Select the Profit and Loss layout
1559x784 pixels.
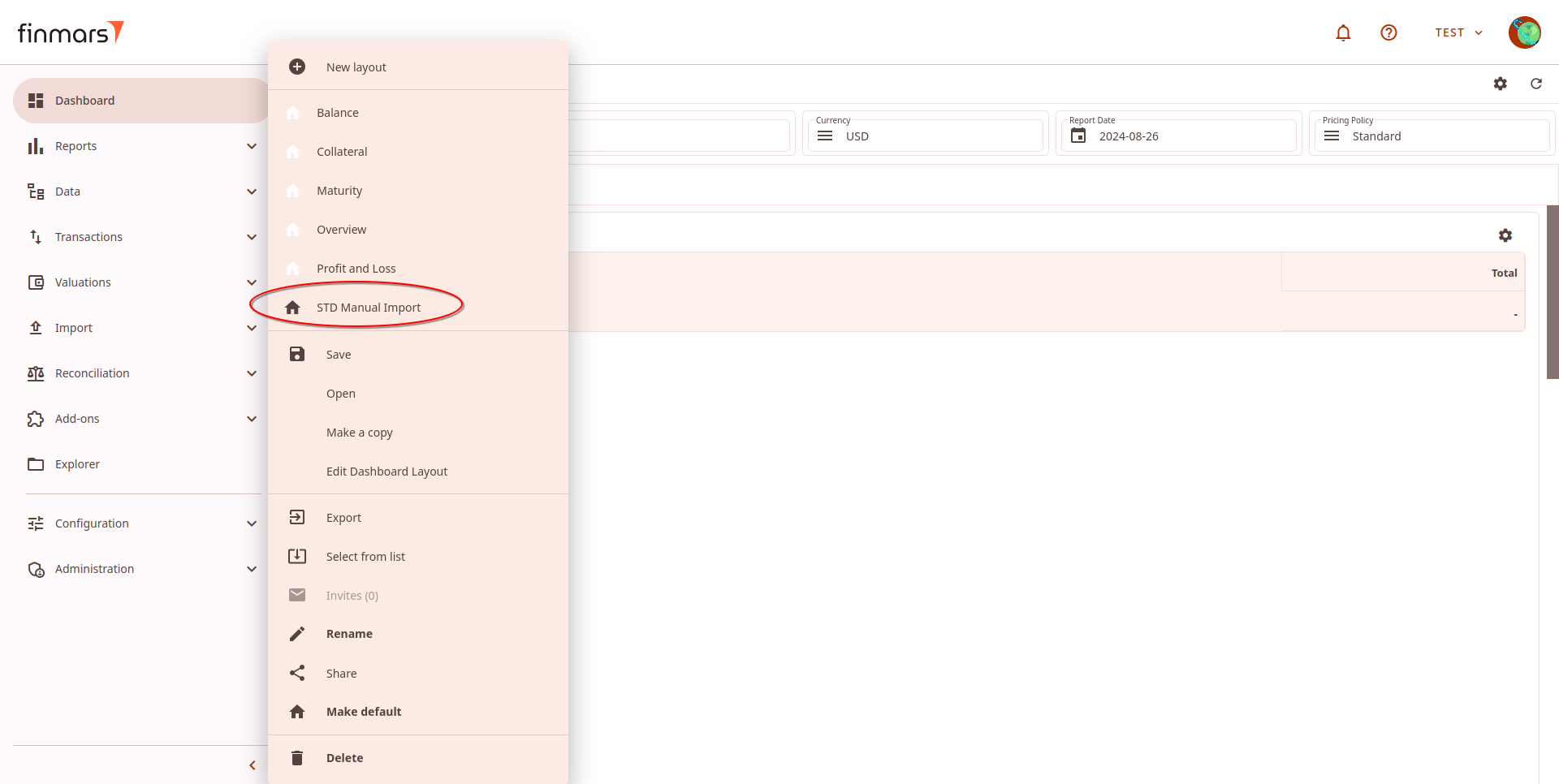(418, 269)
